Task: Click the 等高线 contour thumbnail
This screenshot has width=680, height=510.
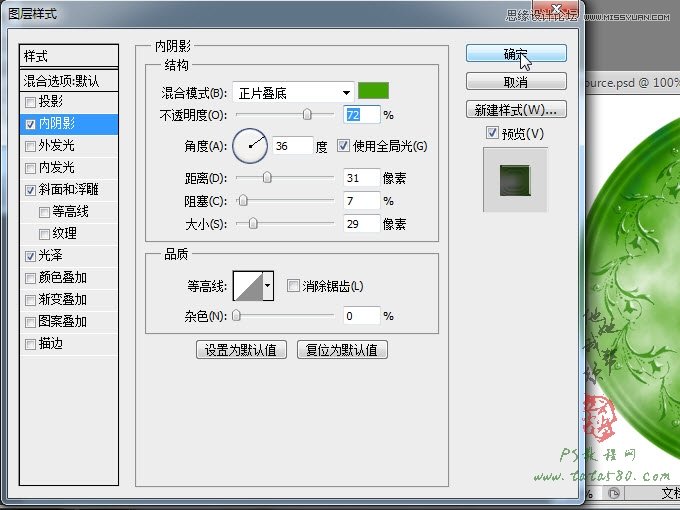Action: pyautogui.click(x=248, y=286)
